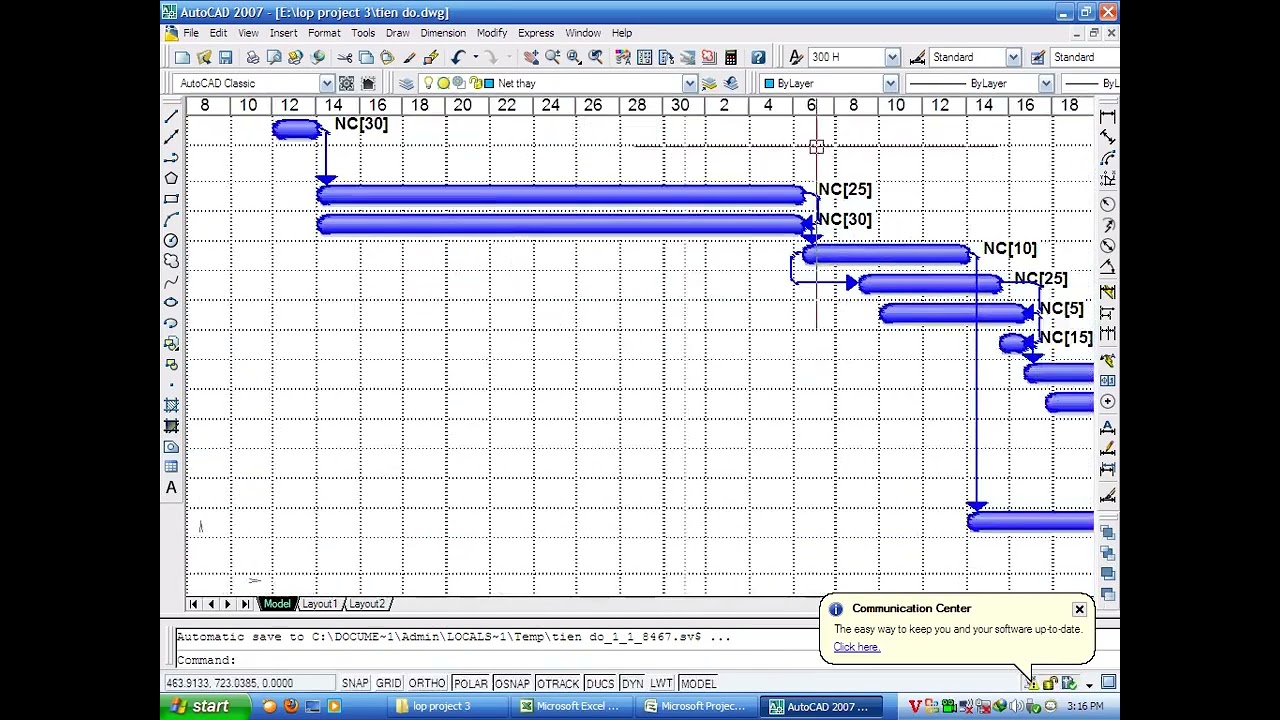
Task: Open the Modify menu
Action: tap(492, 33)
